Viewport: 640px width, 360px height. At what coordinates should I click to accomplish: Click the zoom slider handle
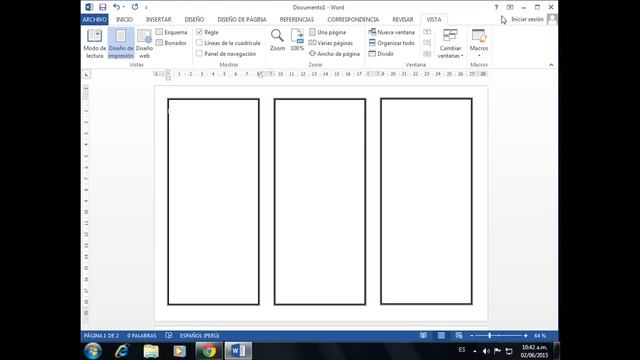pos(489,336)
